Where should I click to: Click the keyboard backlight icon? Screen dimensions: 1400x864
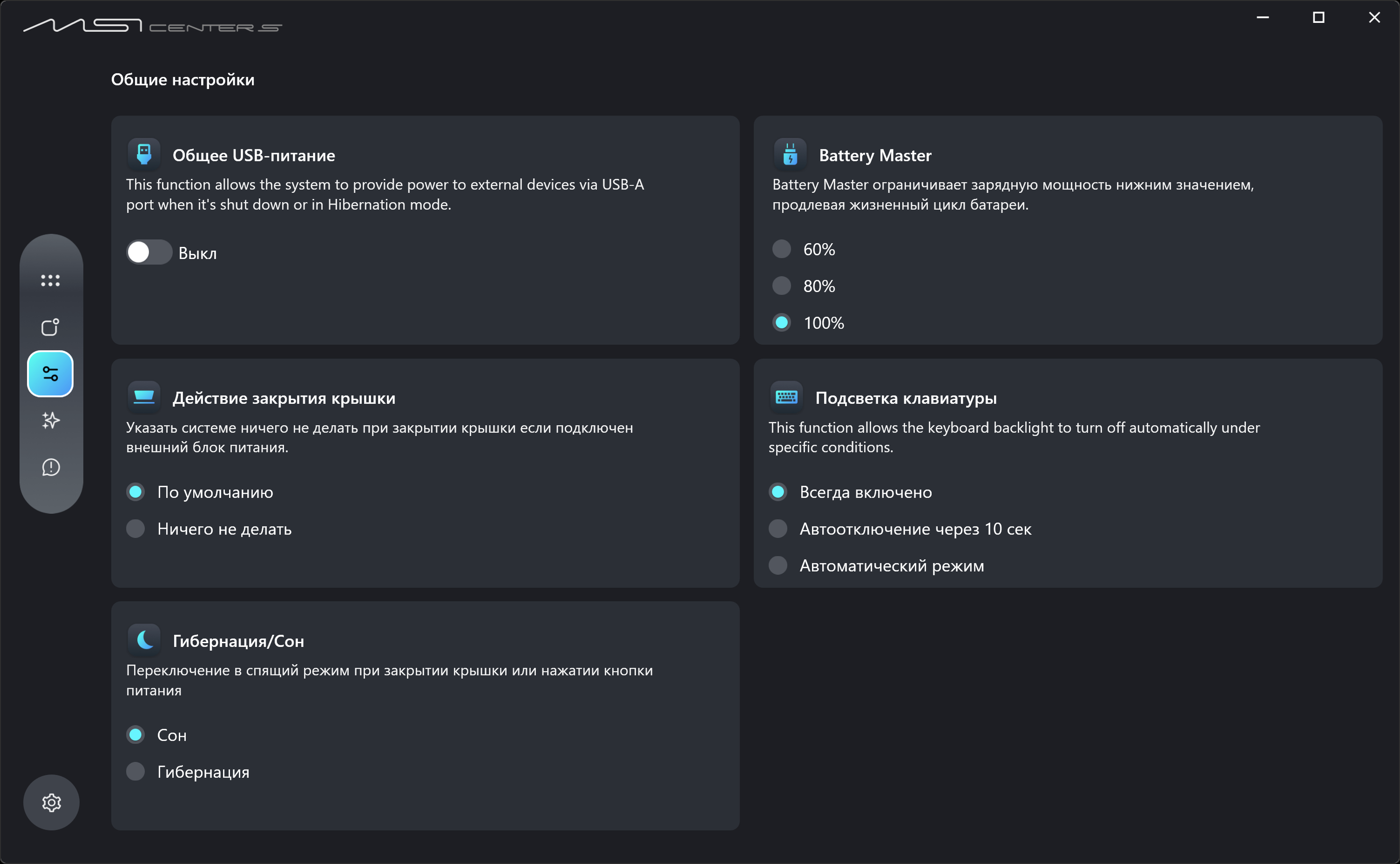tap(786, 397)
